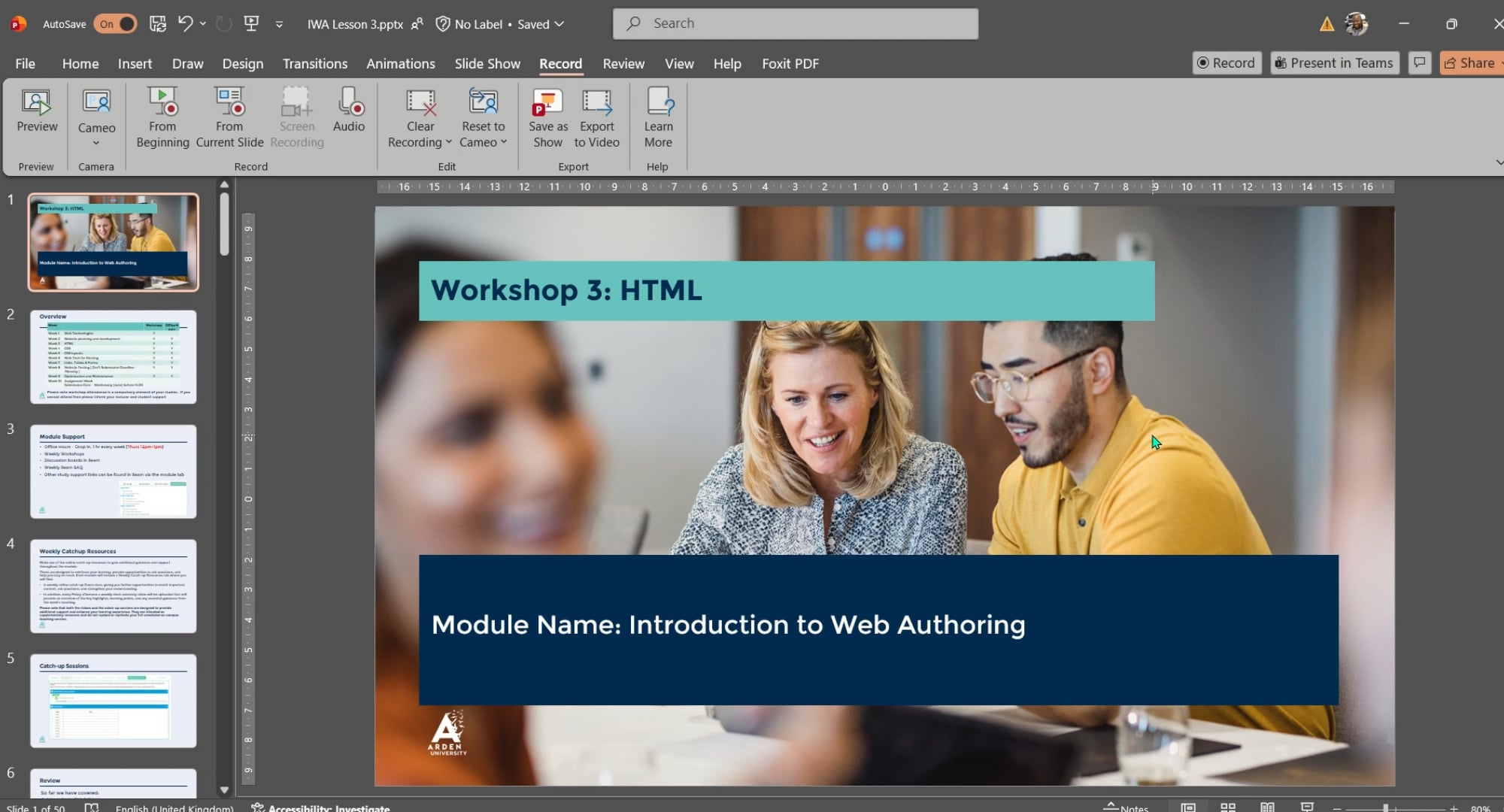Click the Record button at top right
Screen dimensions: 1504x812
1227,63
